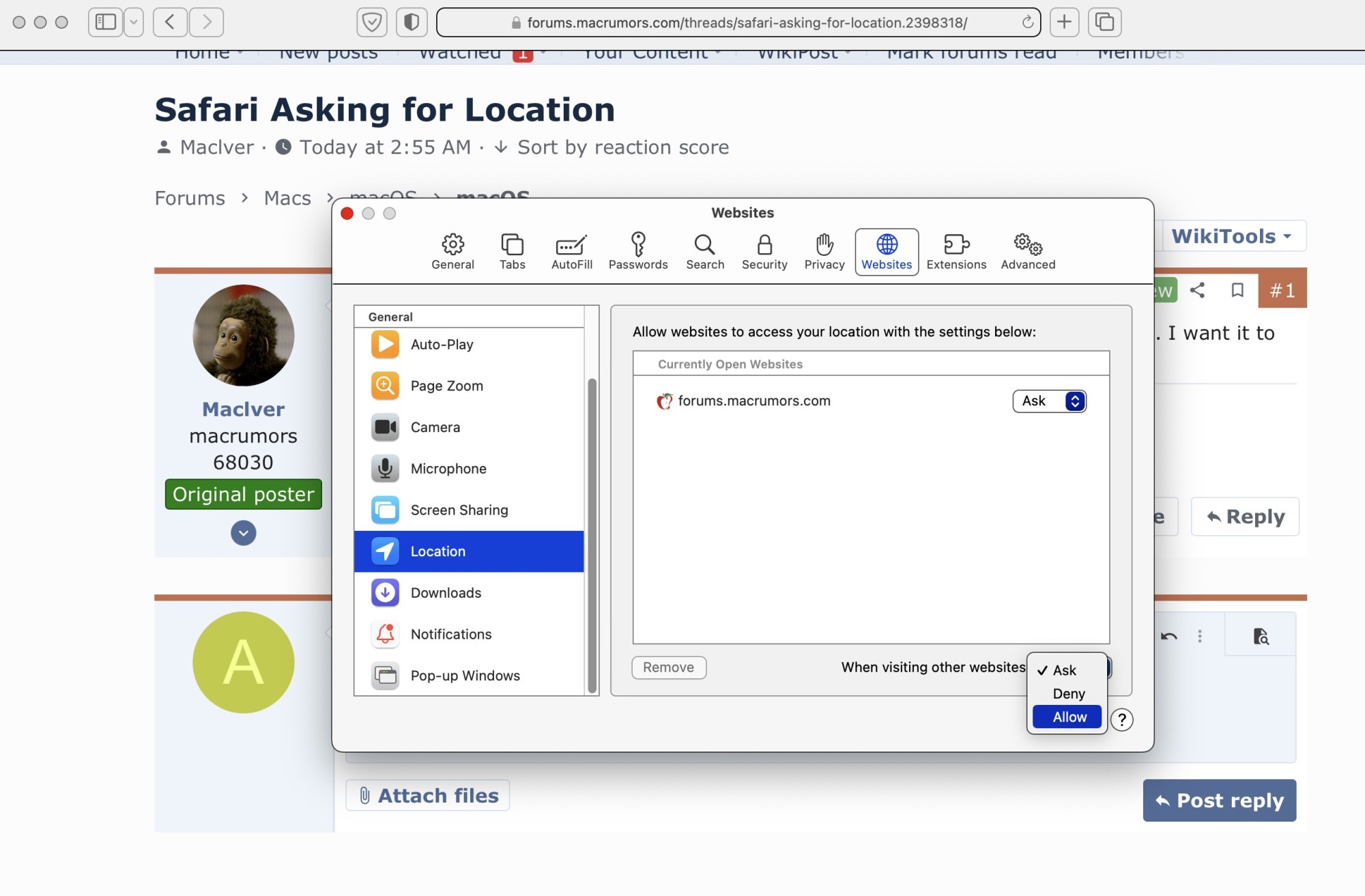Click the Safari address bar
1365x896 pixels.
738,23
